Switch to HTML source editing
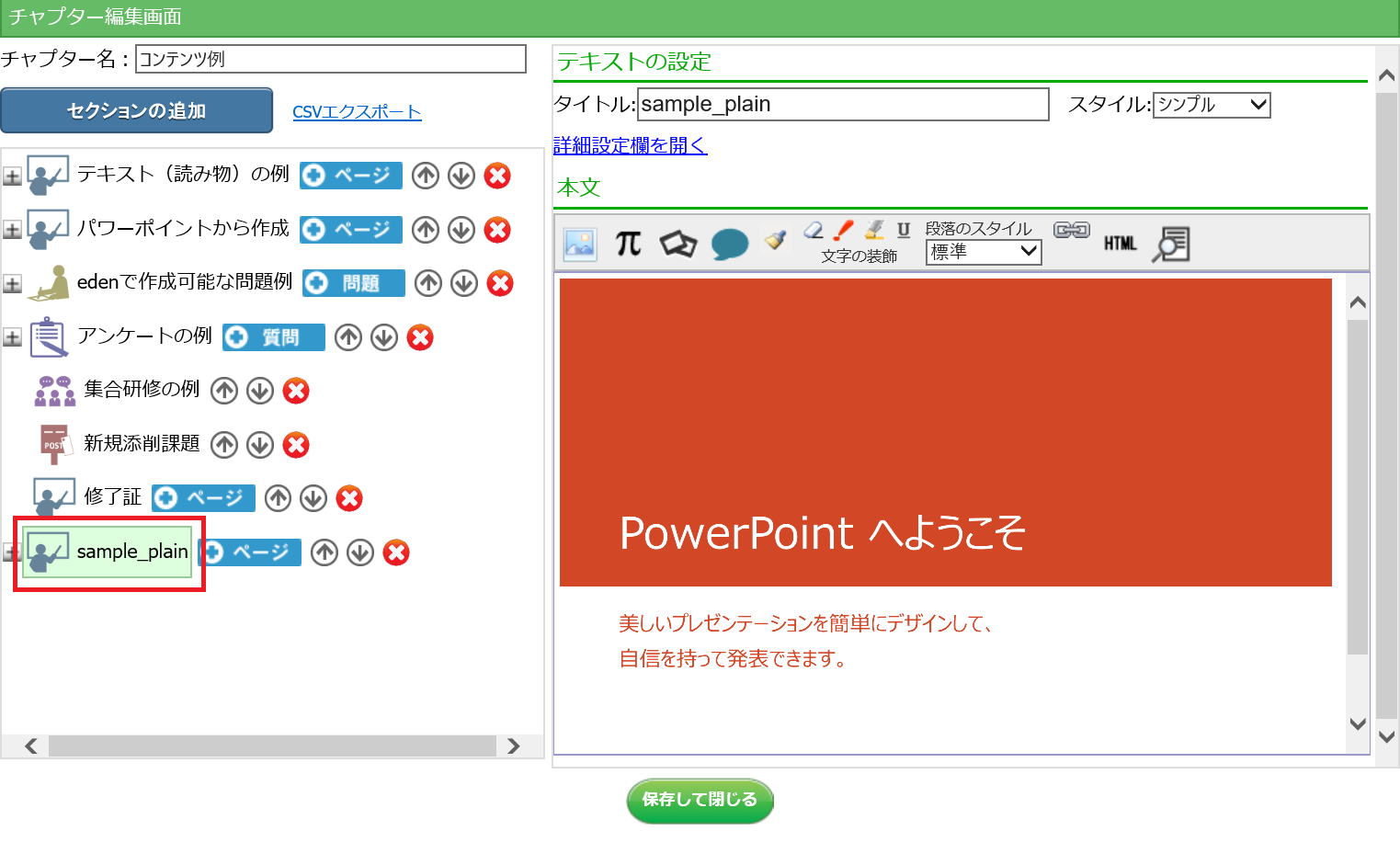Image resolution: width=1400 pixels, height=854 pixels. 1120,244
